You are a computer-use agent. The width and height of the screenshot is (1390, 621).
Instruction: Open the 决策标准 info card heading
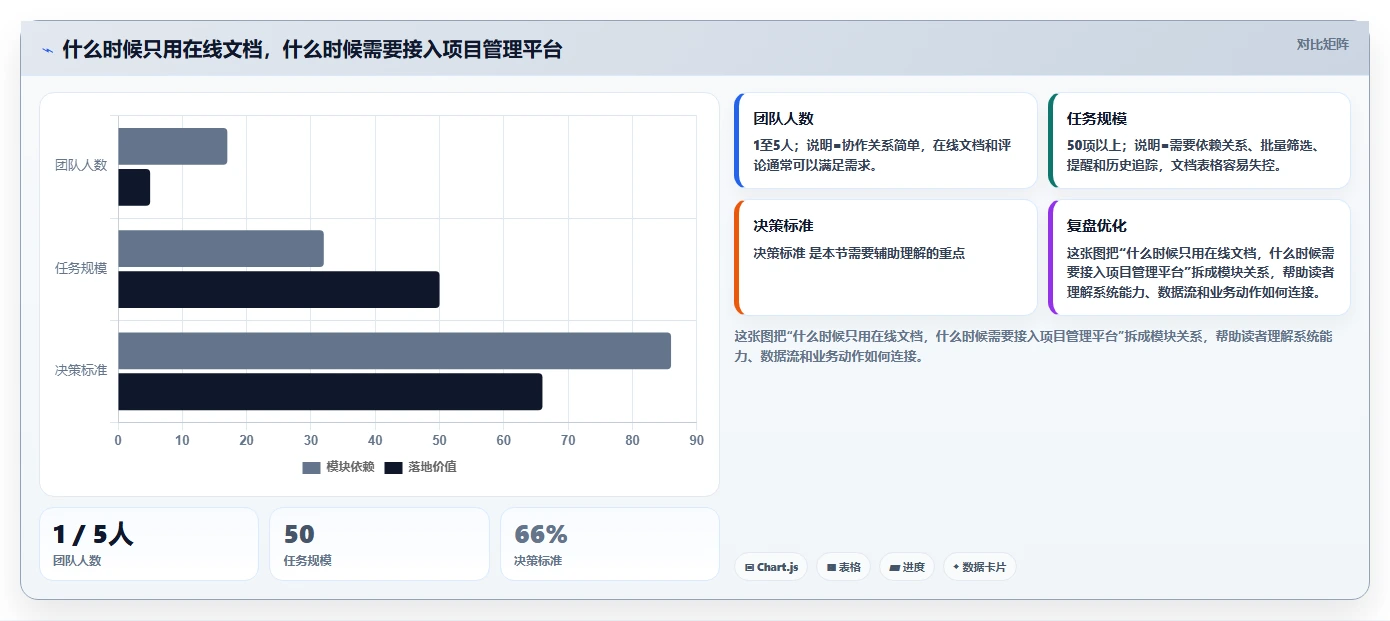coord(784,226)
